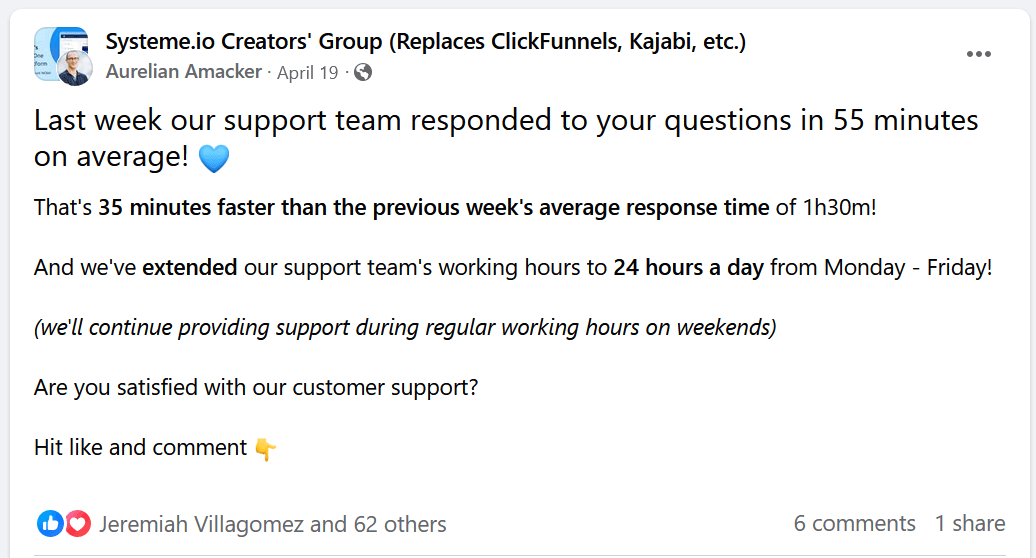Click the author's round profile picture

point(74,68)
